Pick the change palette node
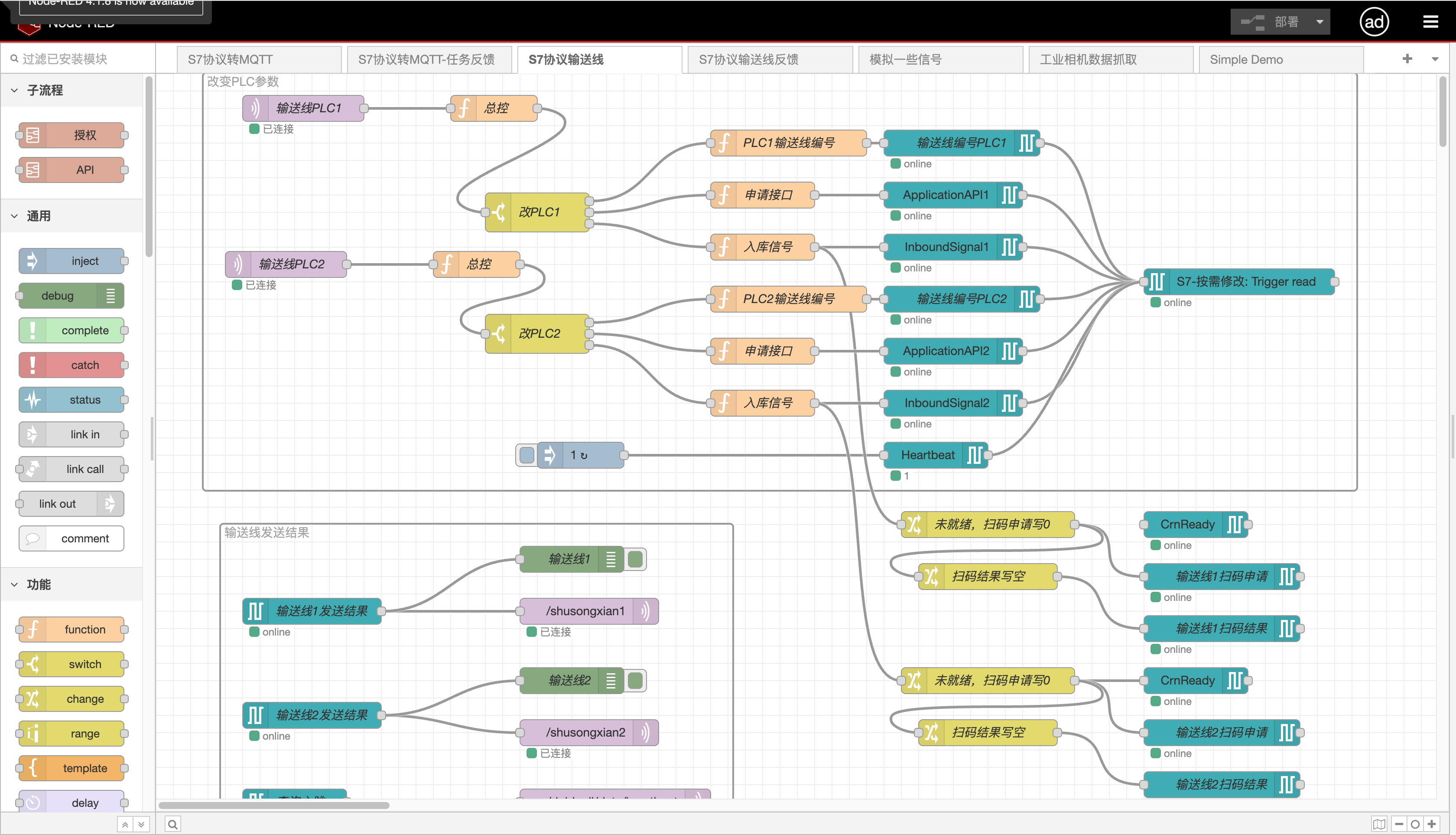 click(71, 699)
